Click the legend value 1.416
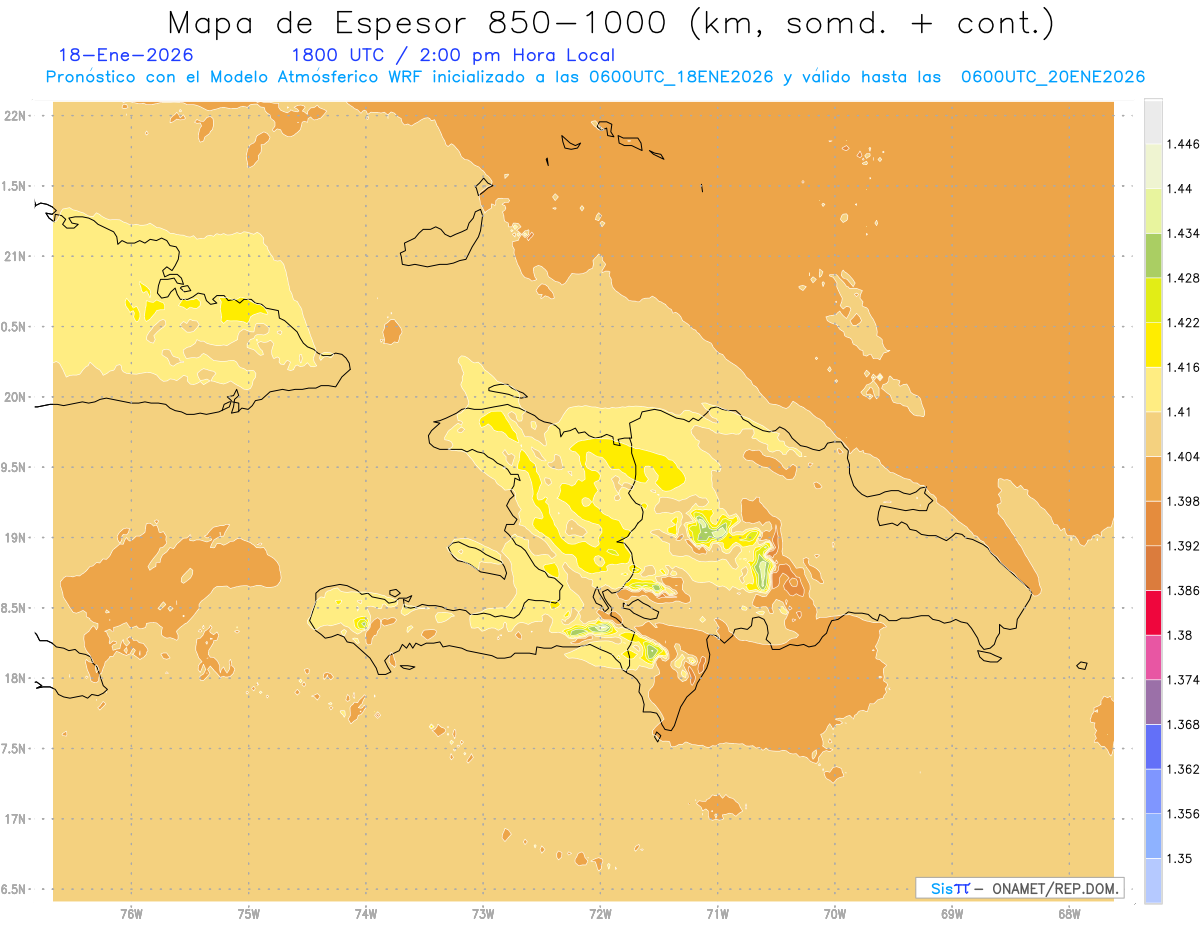Viewport: 1200px width, 927px height. 1182,367
